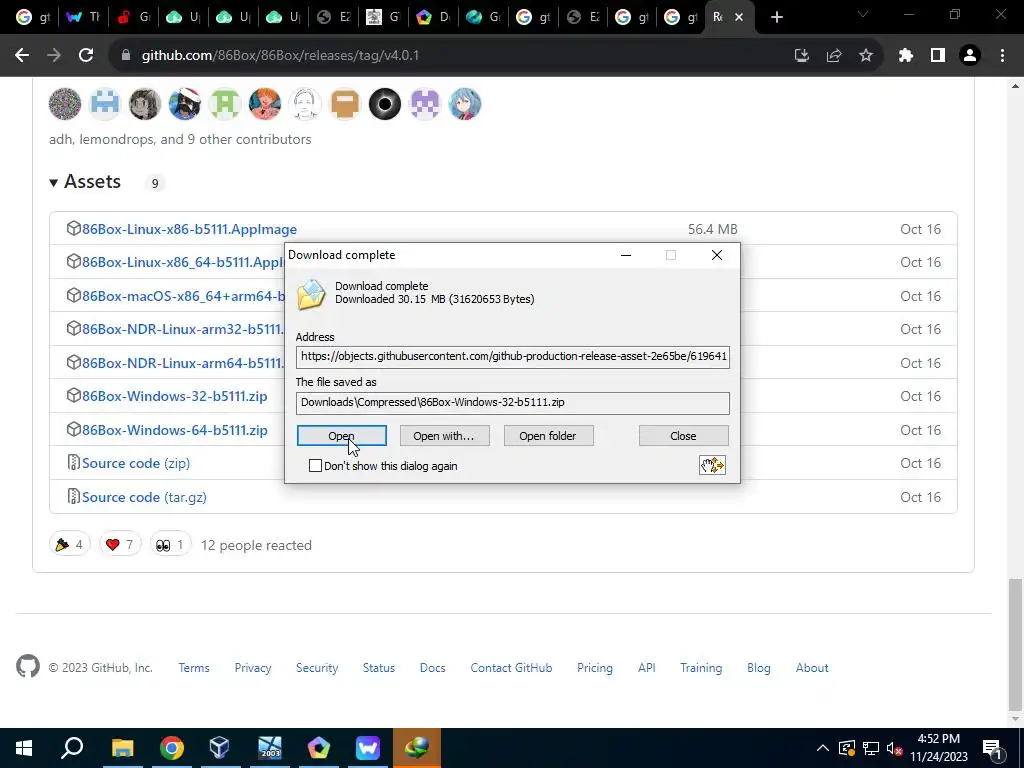Open the Blog footer link
The image size is (1024, 768).
point(759,668)
